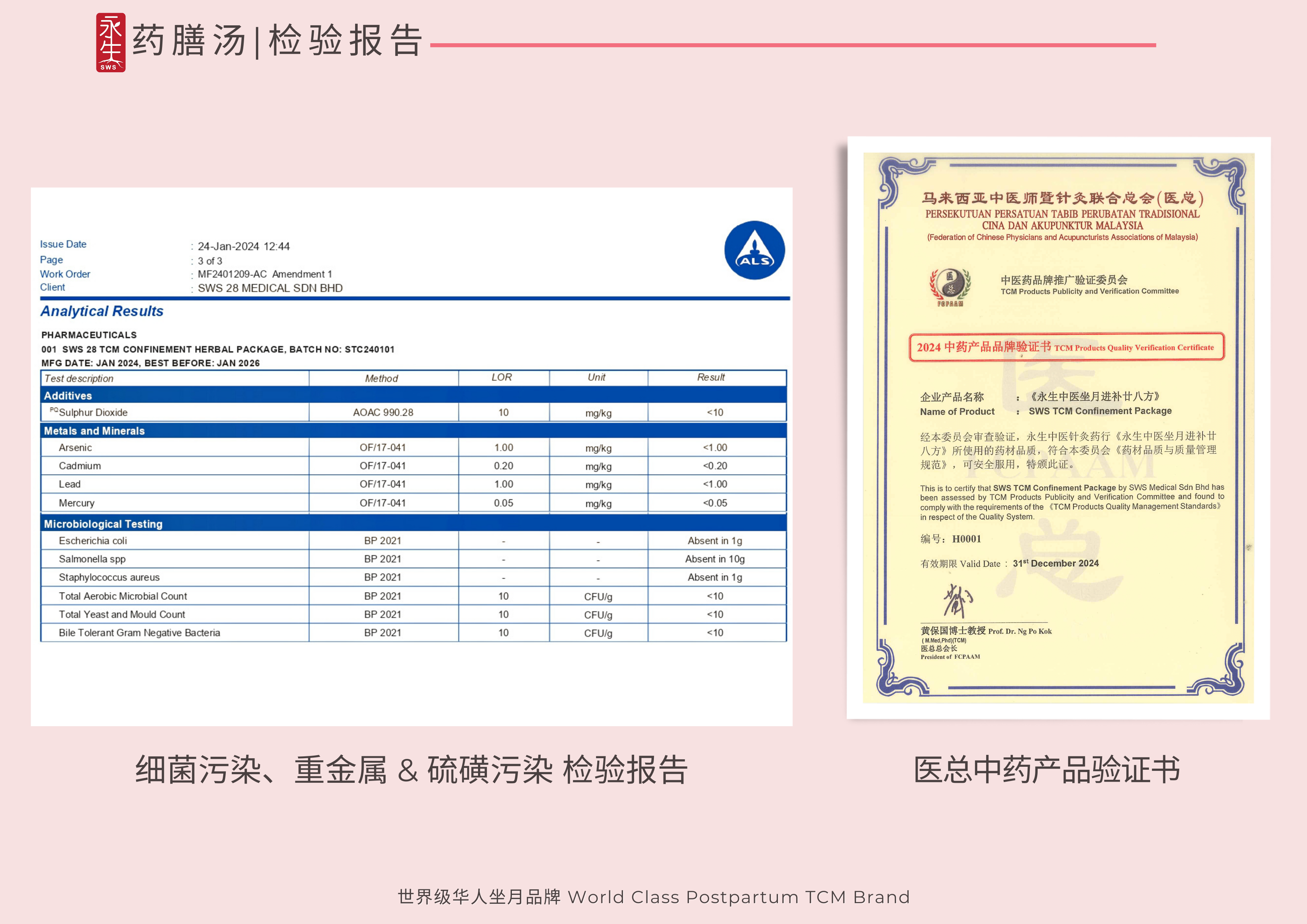1307x924 pixels.
Task: Click 'TCM Products Publicity and Verification Committee' text
Action: coord(1089,291)
